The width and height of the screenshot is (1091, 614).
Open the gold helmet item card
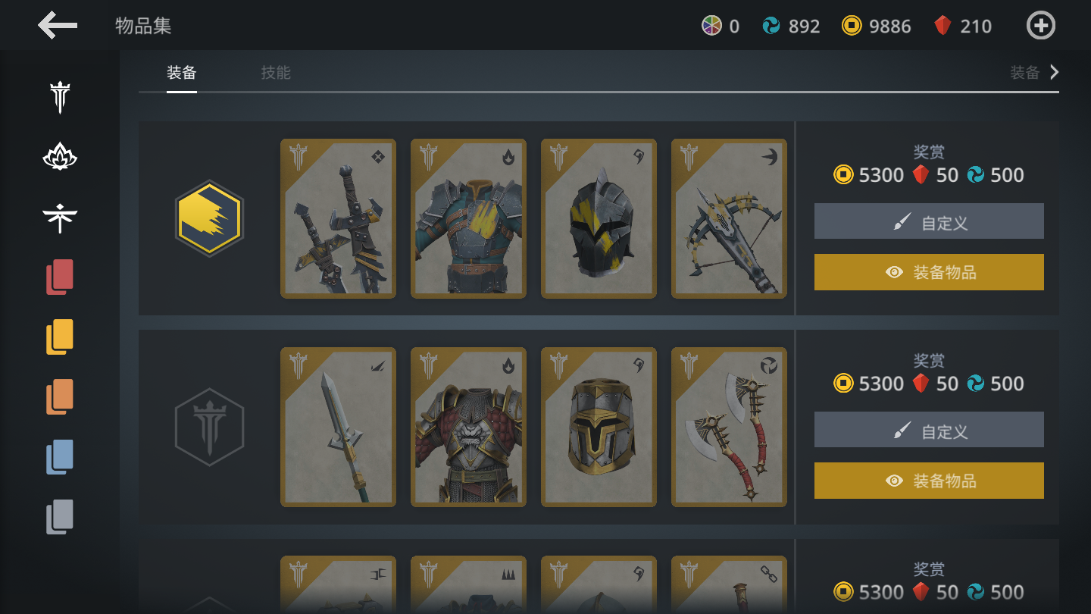pos(598,427)
